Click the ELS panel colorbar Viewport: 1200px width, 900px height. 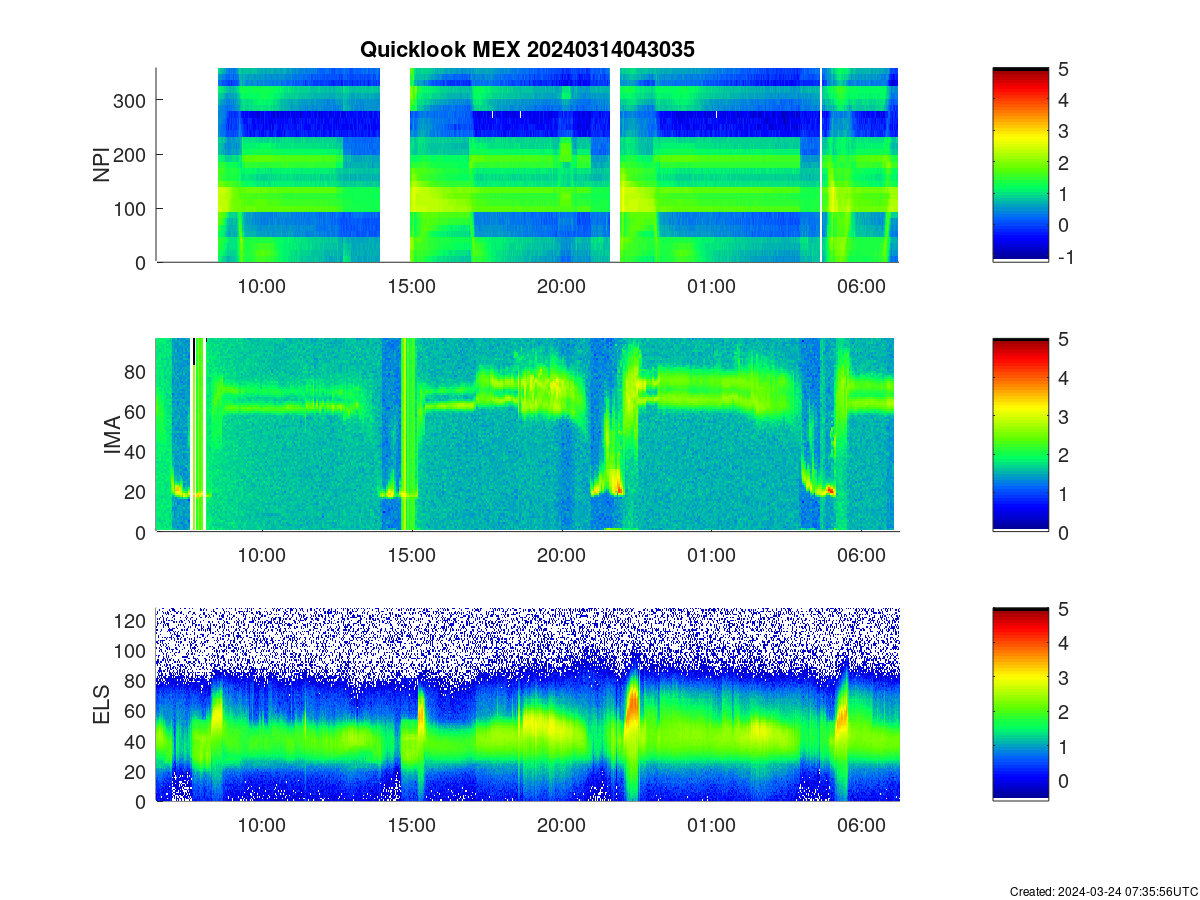[x=1021, y=704]
